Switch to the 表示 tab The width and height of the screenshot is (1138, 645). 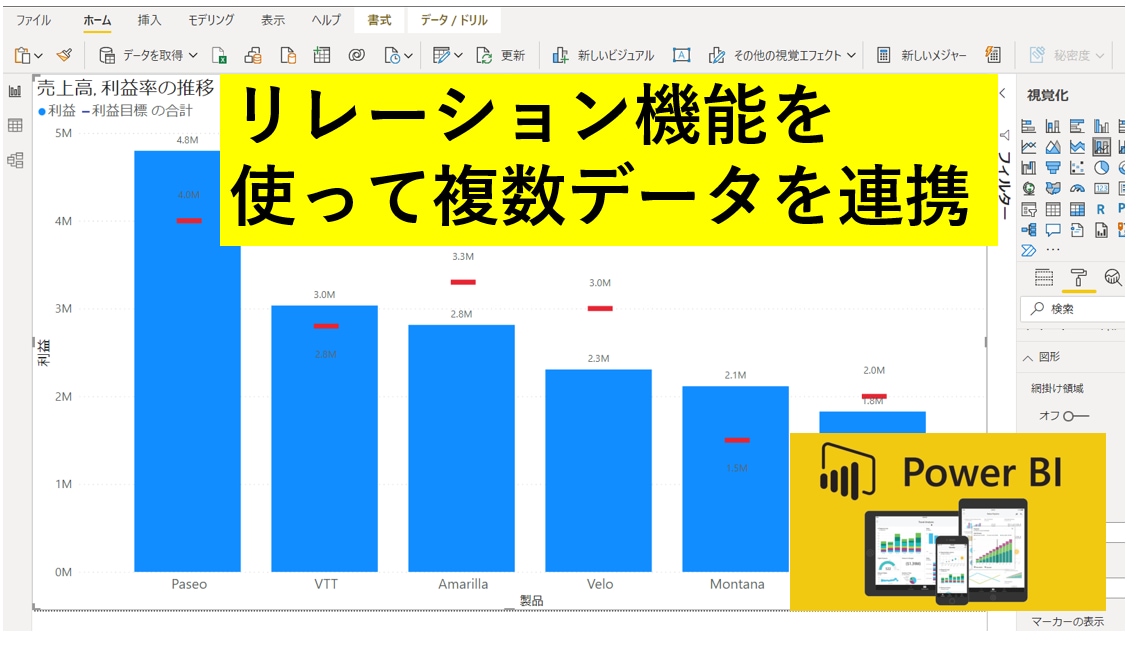click(x=273, y=20)
